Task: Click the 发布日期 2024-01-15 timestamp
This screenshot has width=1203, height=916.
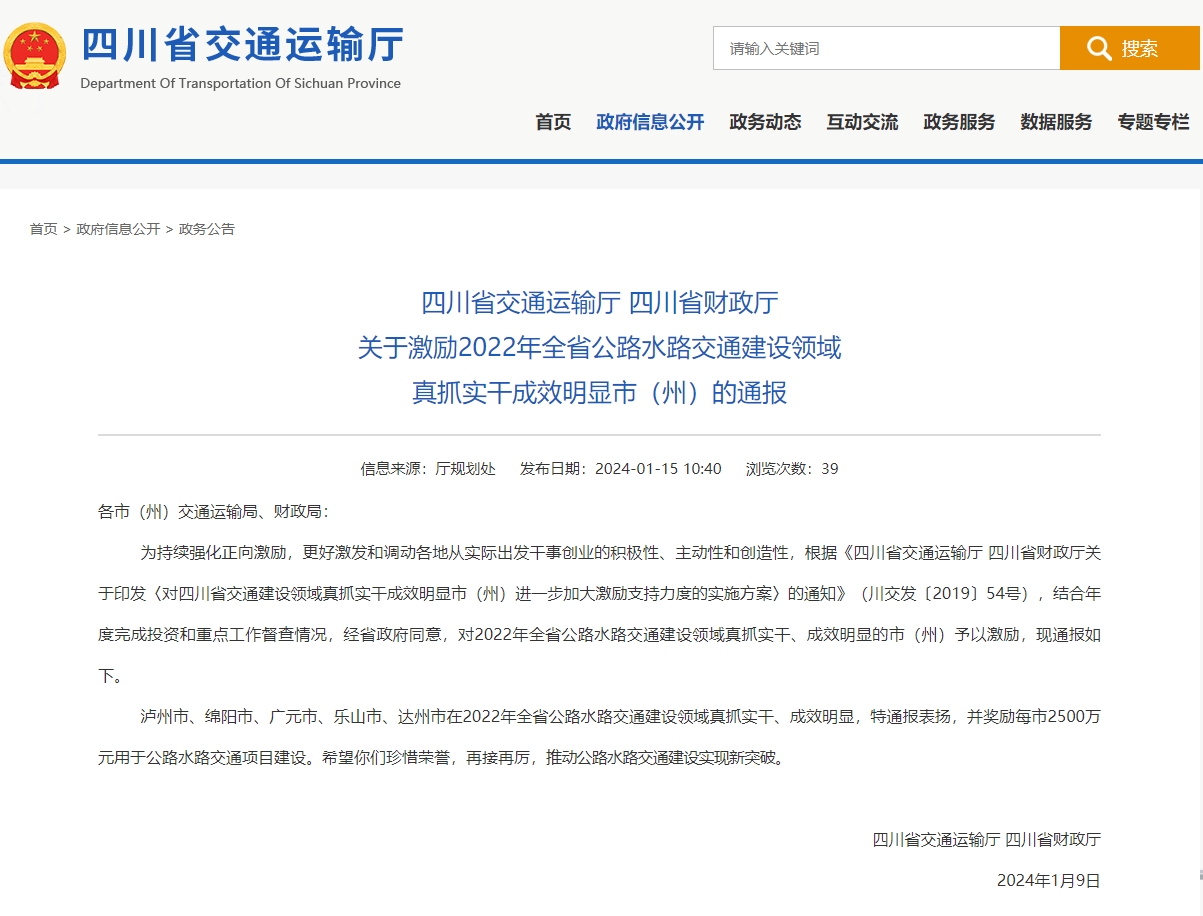Action: pos(620,468)
